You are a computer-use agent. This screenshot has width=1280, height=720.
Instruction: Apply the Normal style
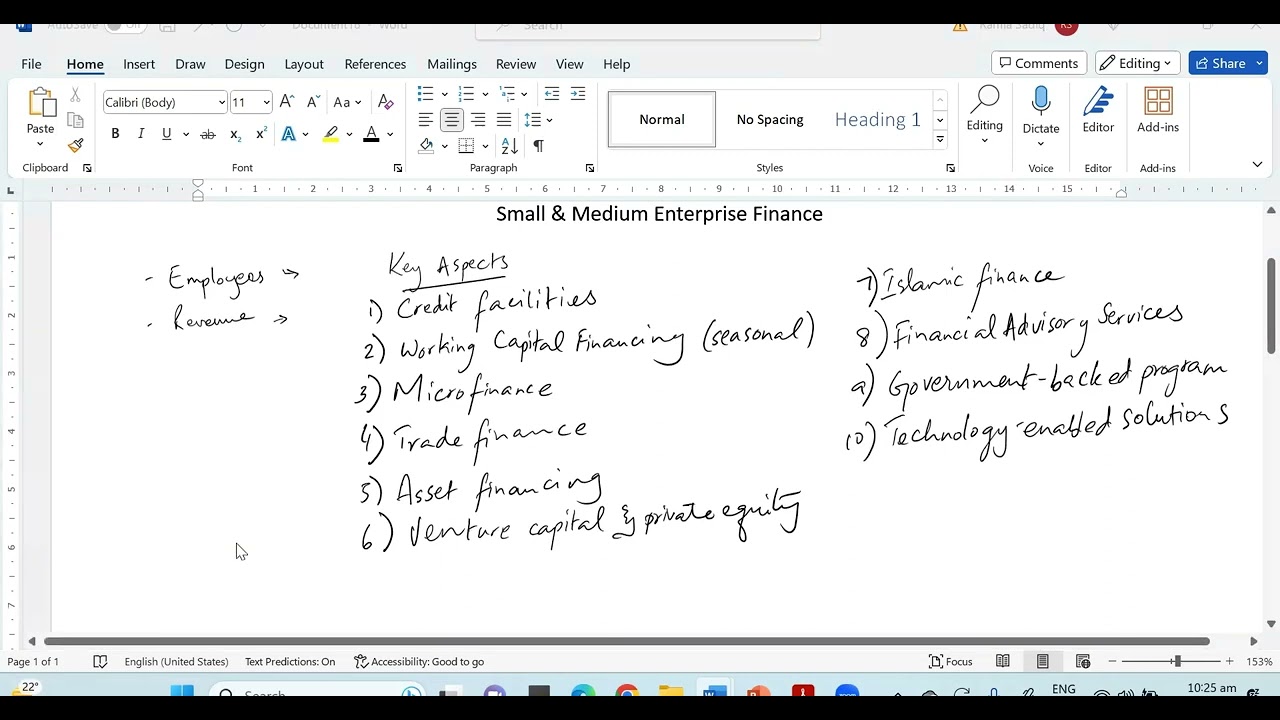pos(662,119)
